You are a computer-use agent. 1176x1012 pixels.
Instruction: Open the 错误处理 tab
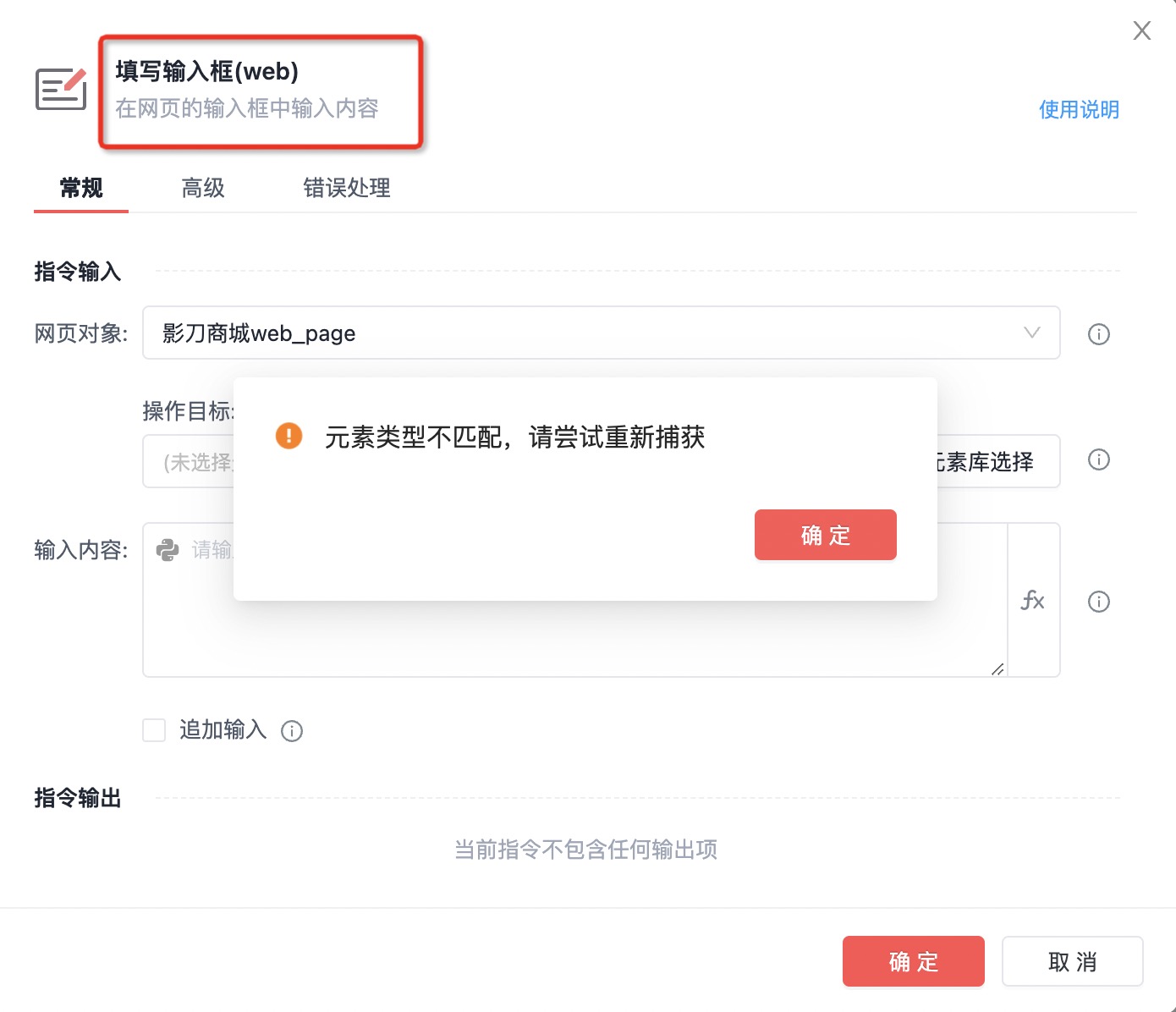(x=347, y=188)
